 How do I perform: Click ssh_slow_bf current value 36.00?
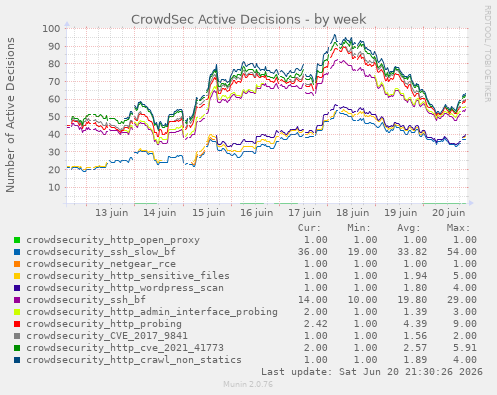312,252
